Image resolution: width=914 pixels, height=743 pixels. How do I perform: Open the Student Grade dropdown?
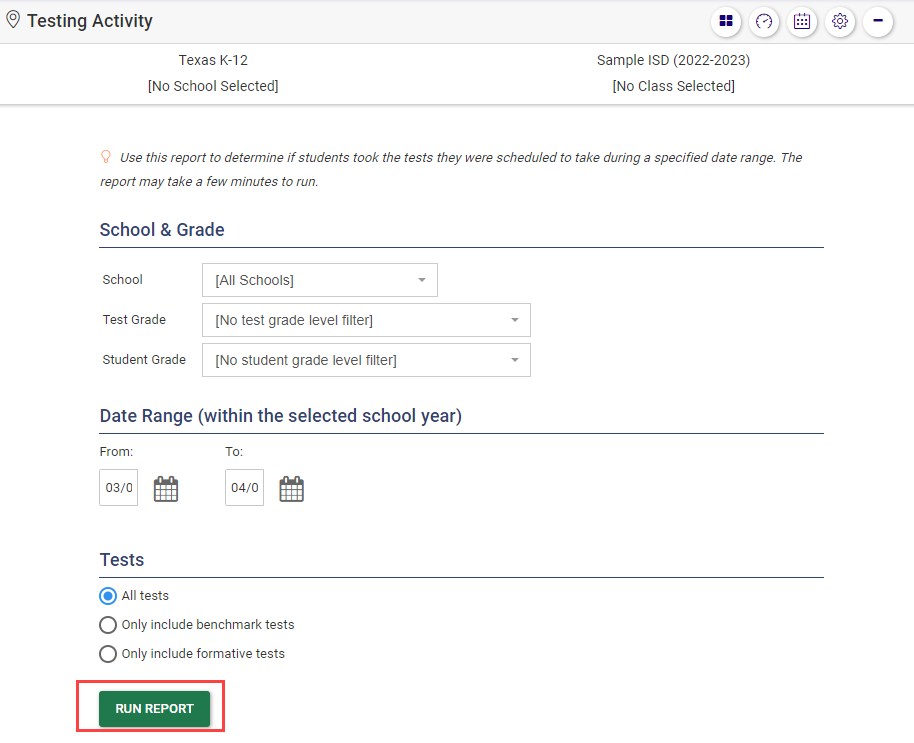(x=366, y=360)
